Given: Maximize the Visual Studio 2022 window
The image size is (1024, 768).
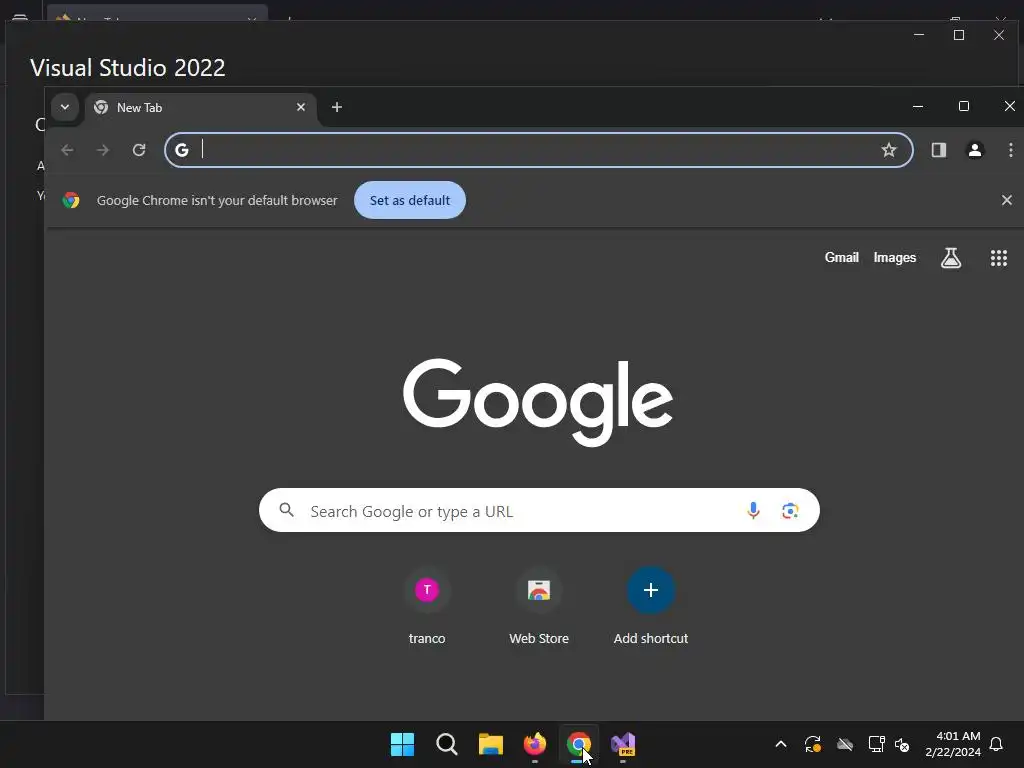Looking at the screenshot, I should pos(959,35).
